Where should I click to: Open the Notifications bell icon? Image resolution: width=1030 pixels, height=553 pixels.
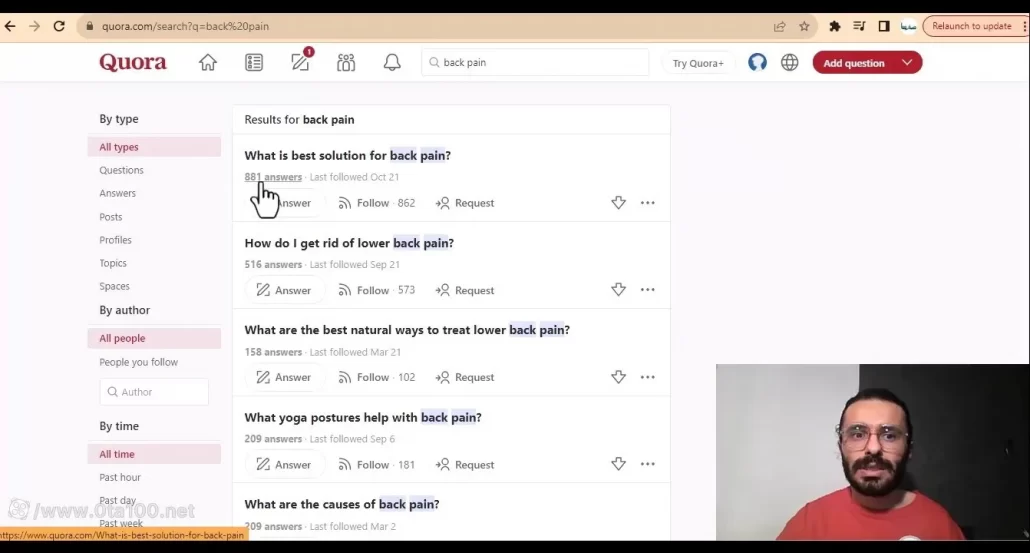pyautogui.click(x=392, y=63)
